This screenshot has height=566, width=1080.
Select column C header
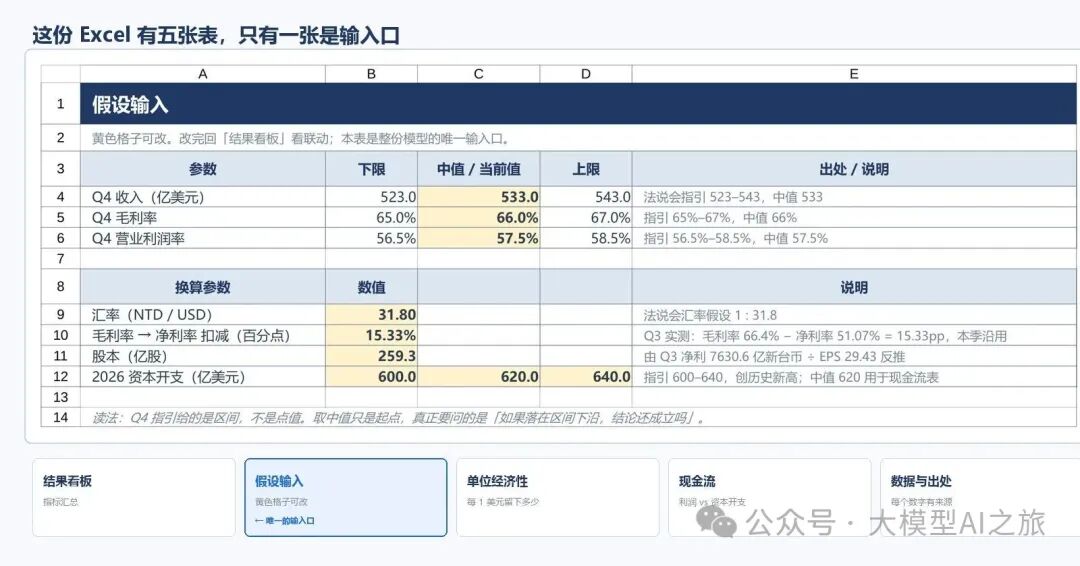coord(479,74)
